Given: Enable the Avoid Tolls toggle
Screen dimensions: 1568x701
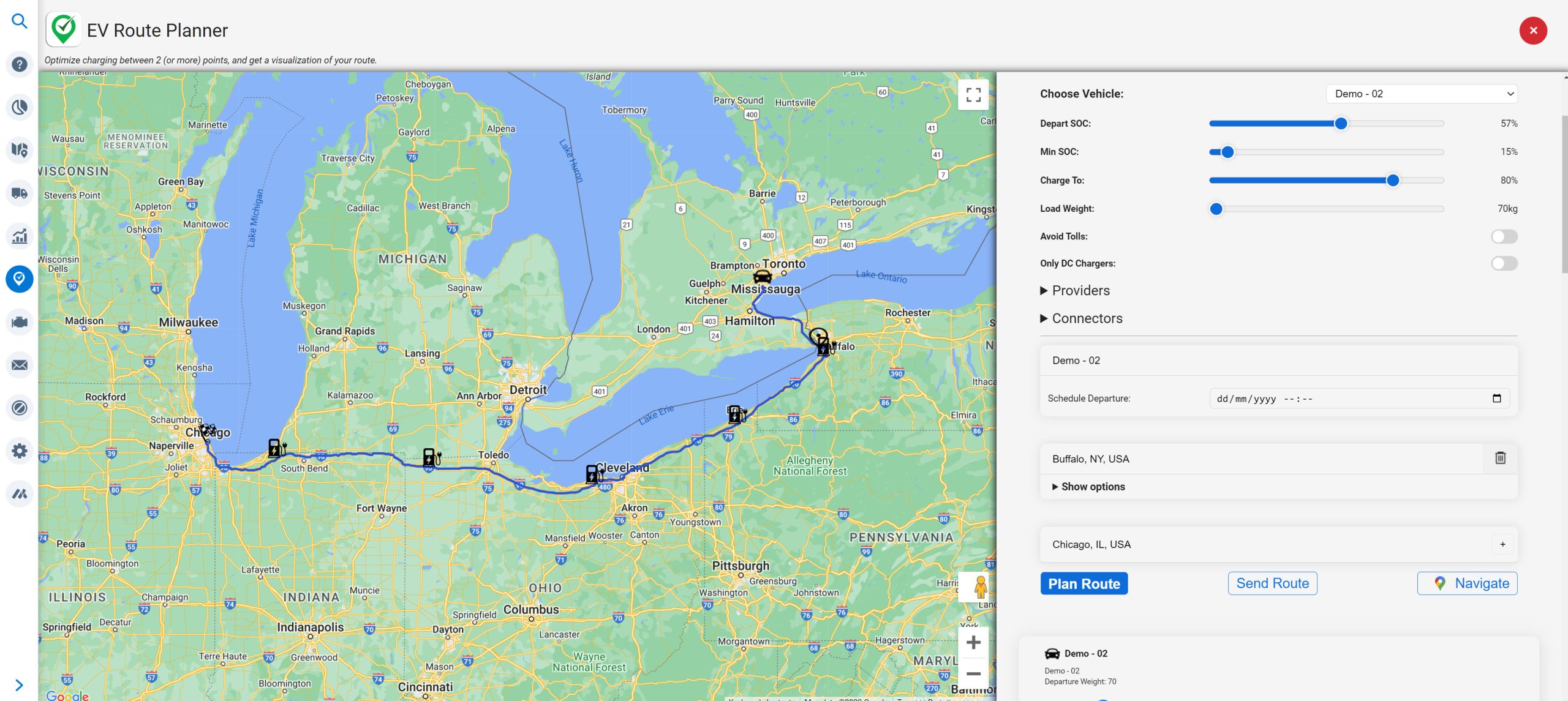Looking at the screenshot, I should [1504, 236].
